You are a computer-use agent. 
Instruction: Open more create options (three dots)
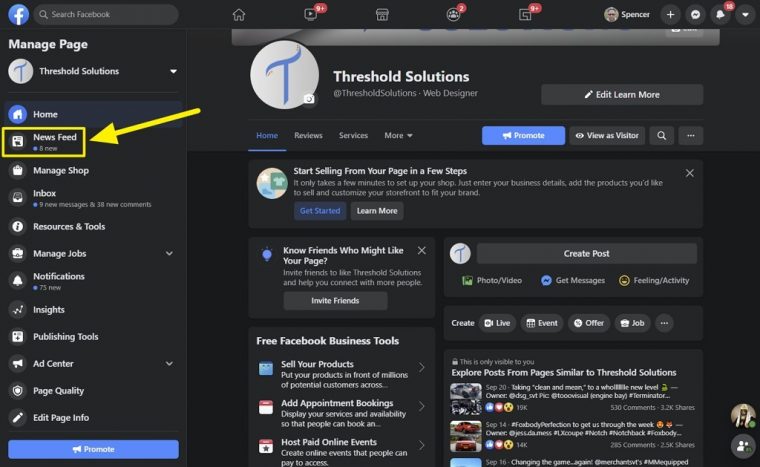click(665, 323)
